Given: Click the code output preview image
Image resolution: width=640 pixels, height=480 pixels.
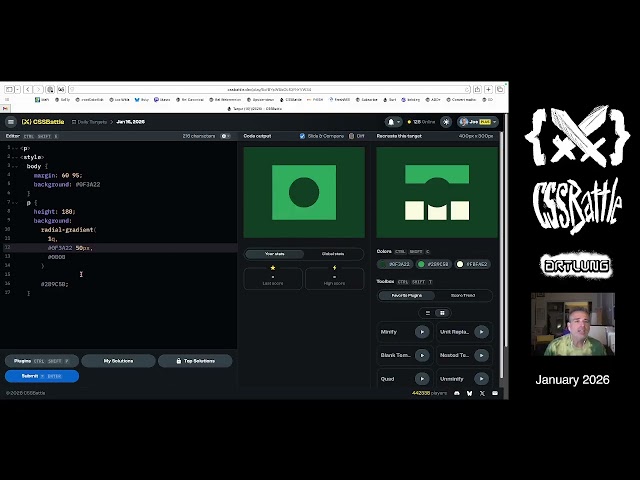Looking at the screenshot, I should (304, 192).
